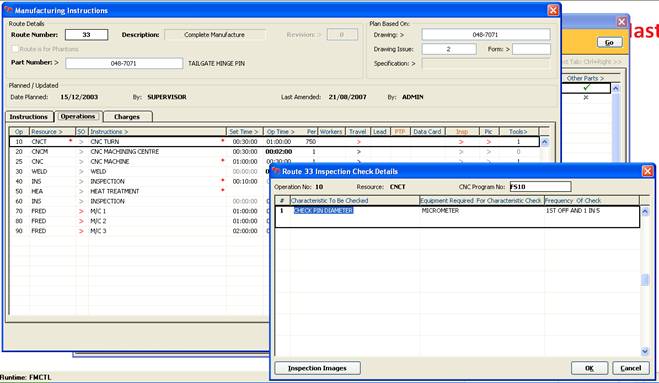Click scroll down arrow in inspection grid
659x383 pixels.
pyautogui.click(x=645, y=351)
